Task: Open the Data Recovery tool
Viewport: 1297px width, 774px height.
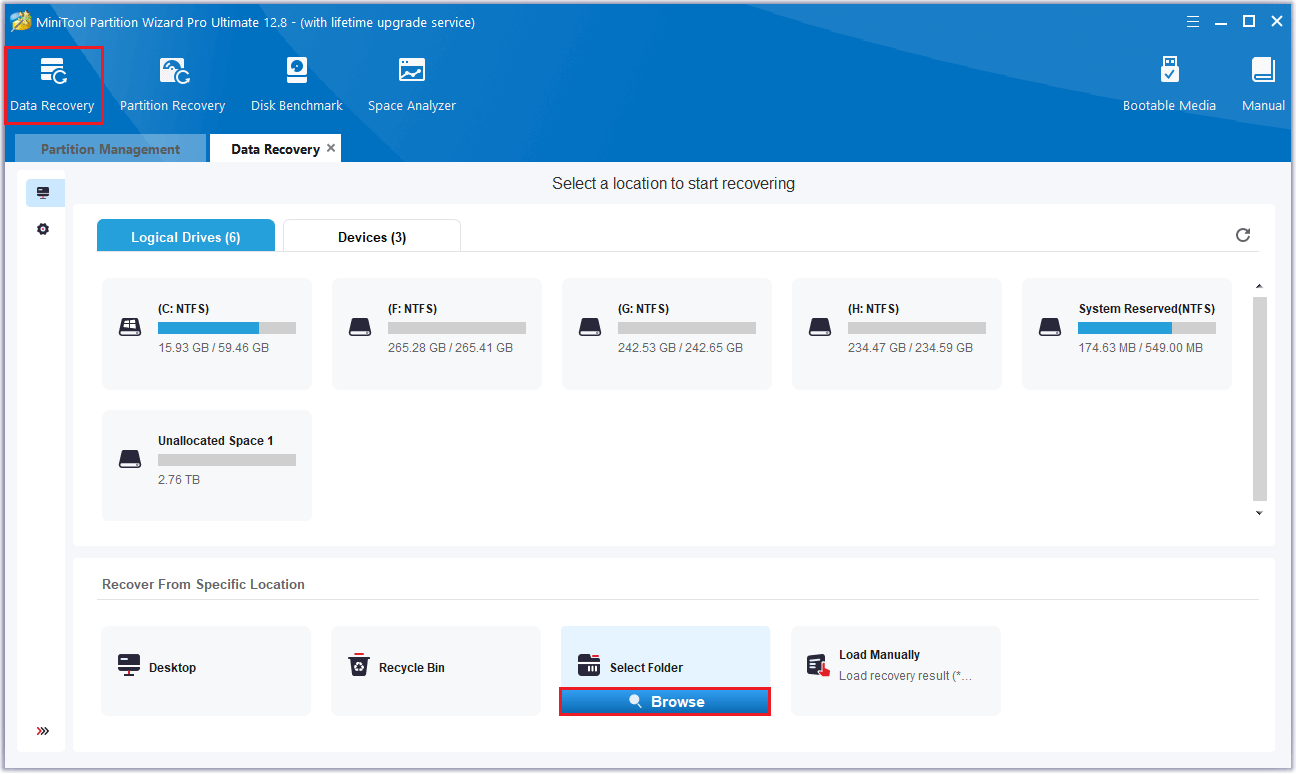Action: pos(52,85)
